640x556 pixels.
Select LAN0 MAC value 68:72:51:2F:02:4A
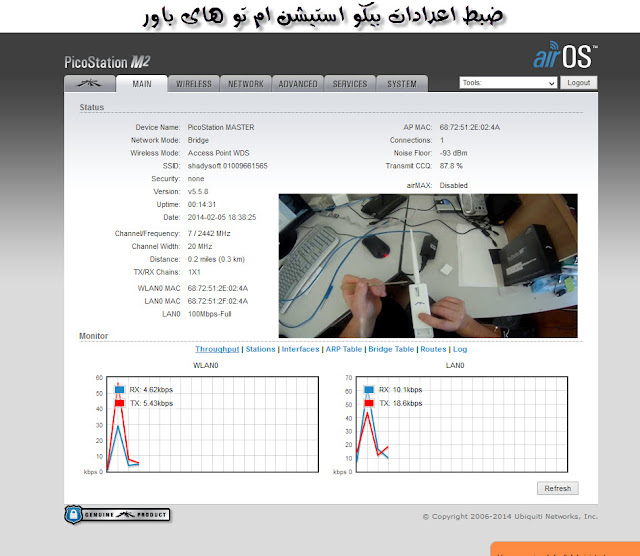[x=218, y=301]
